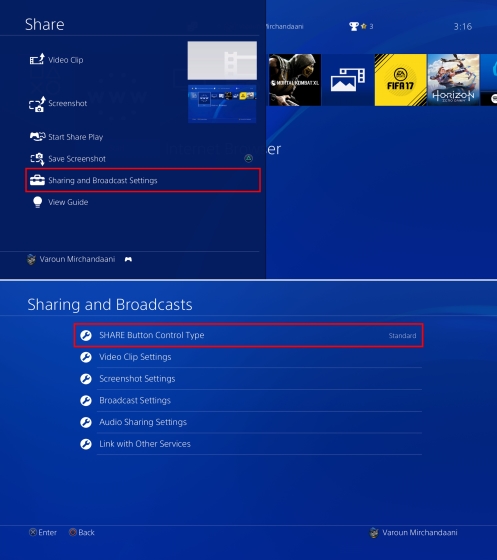Image resolution: width=497 pixels, height=560 pixels.
Task: Click the Sharing and Broadcasts heading
Action: [x=110, y=305]
